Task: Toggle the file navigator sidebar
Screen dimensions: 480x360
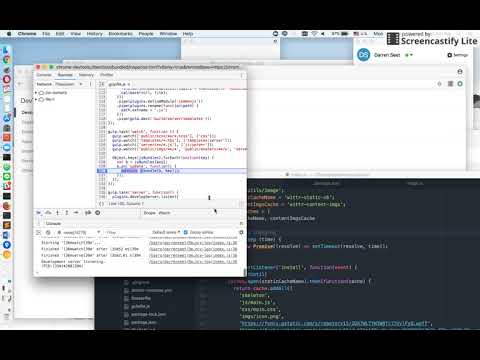Action: click(x=102, y=84)
